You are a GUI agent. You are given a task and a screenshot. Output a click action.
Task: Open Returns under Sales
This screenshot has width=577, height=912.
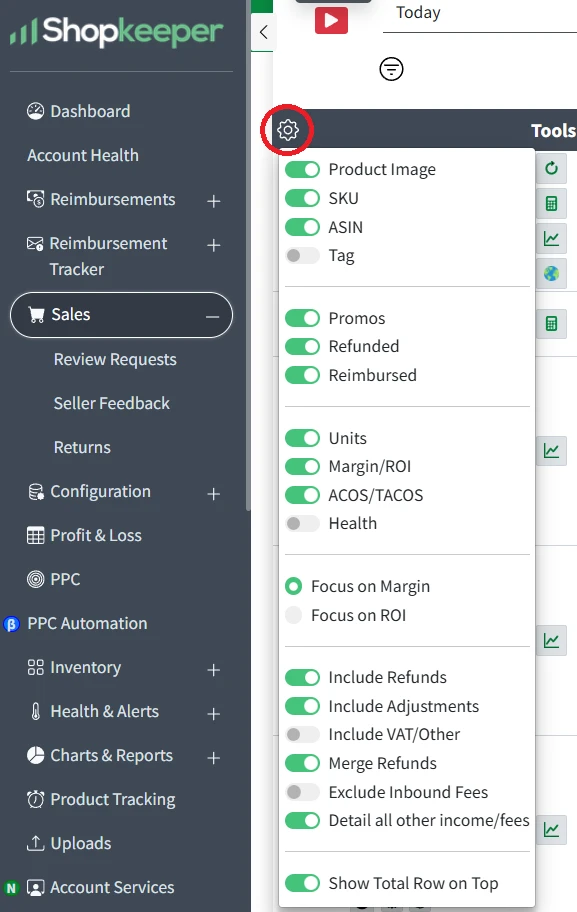point(82,447)
